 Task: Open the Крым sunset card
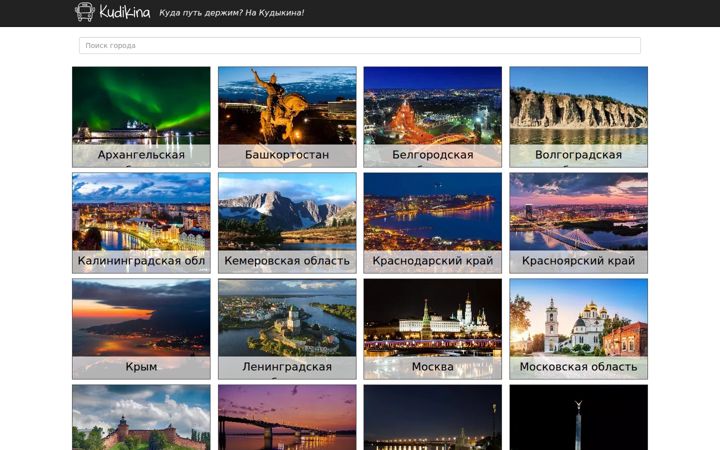pos(141,329)
